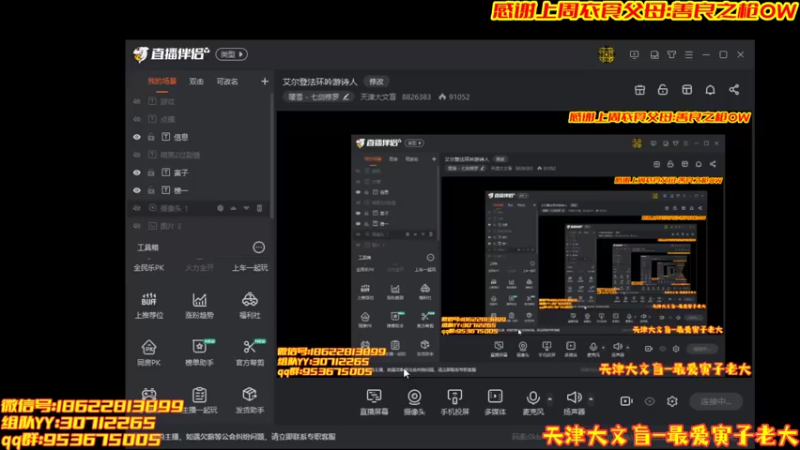The image size is (800, 450).
Task: Open the 官方帮剪 scissors tool
Action: coord(249,353)
